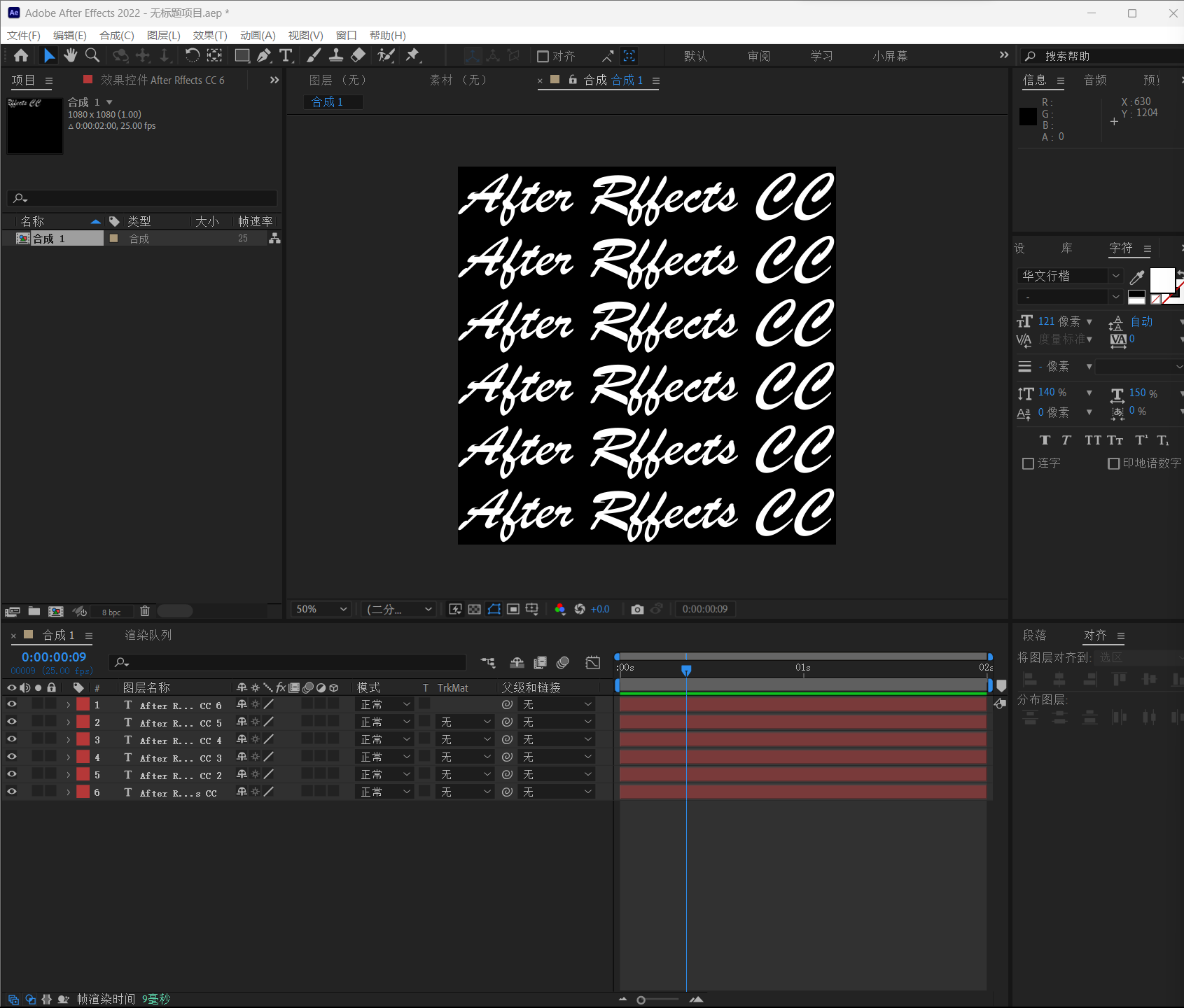1184x1008 pixels.
Task: Switch to the 小屏幕 workspace
Action: 890,56
